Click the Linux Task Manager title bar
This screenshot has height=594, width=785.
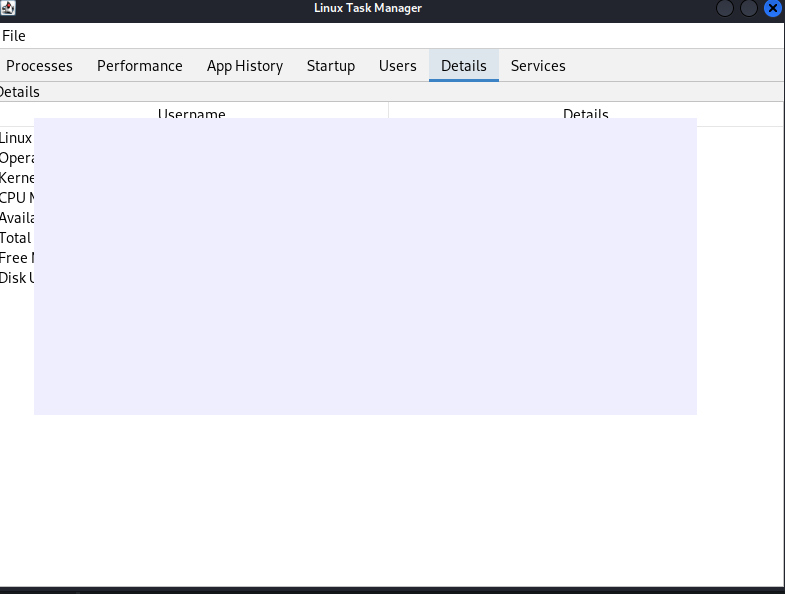point(368,9)
